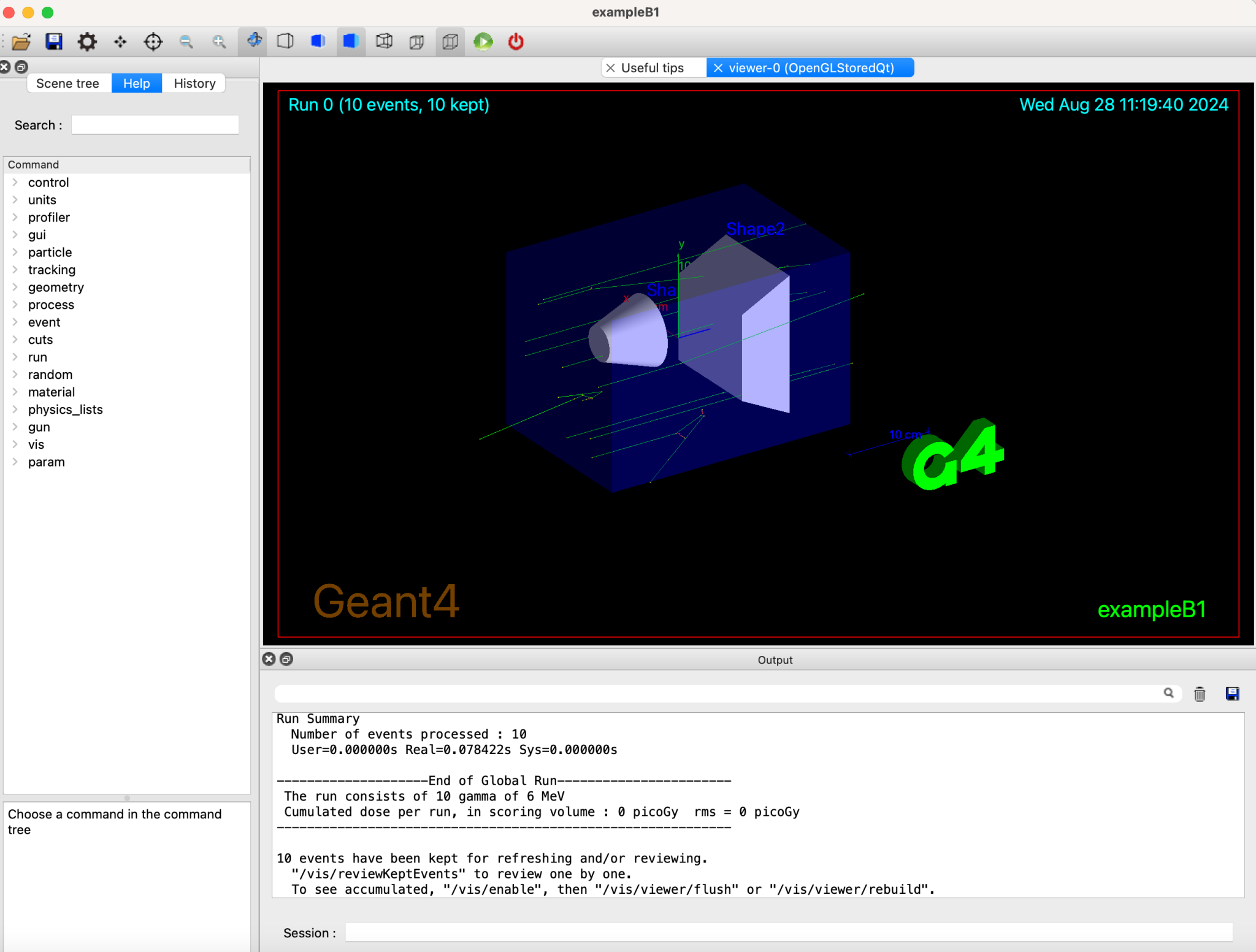Click the Search field in Help panel

[155, 124]
